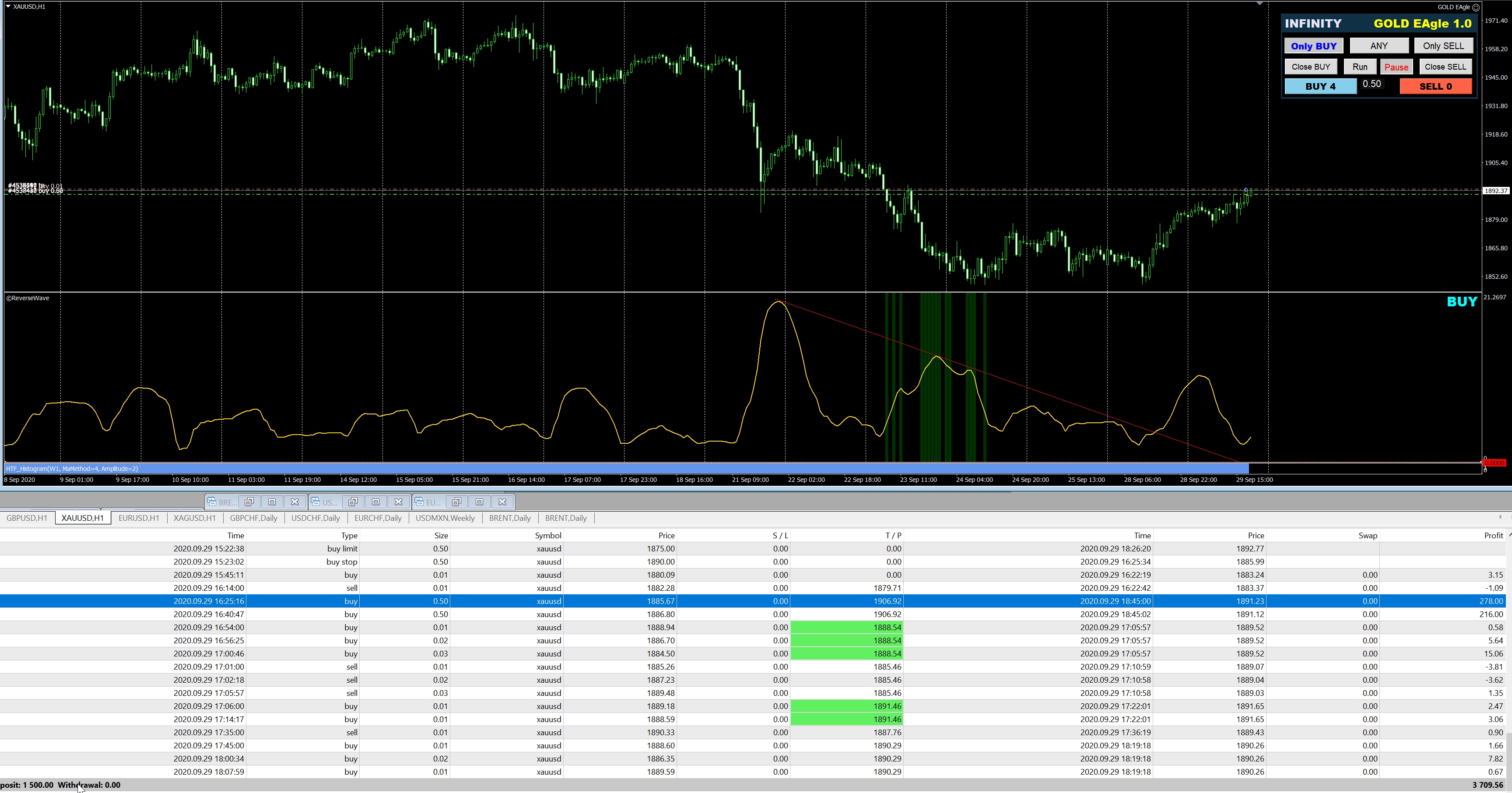Viewport: 1512px width, 793px height.
Task: Restore the minimized USD chart window
Action: tap(353, 502)
